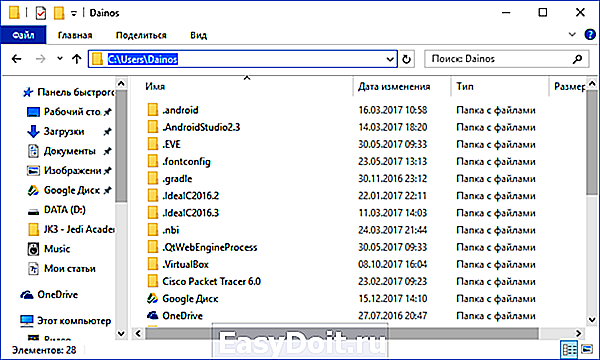This screenshot has width=600, height=360.
Task: Go back with the left arrow
Action: 16,59
